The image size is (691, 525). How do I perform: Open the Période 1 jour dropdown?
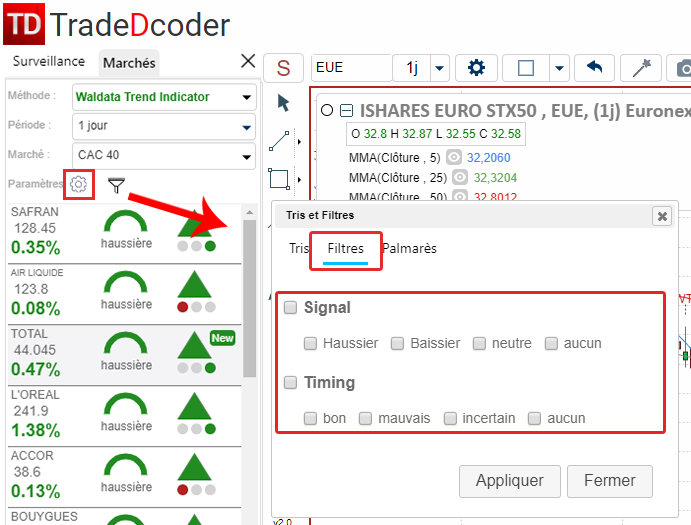click(x=164, y=126)
